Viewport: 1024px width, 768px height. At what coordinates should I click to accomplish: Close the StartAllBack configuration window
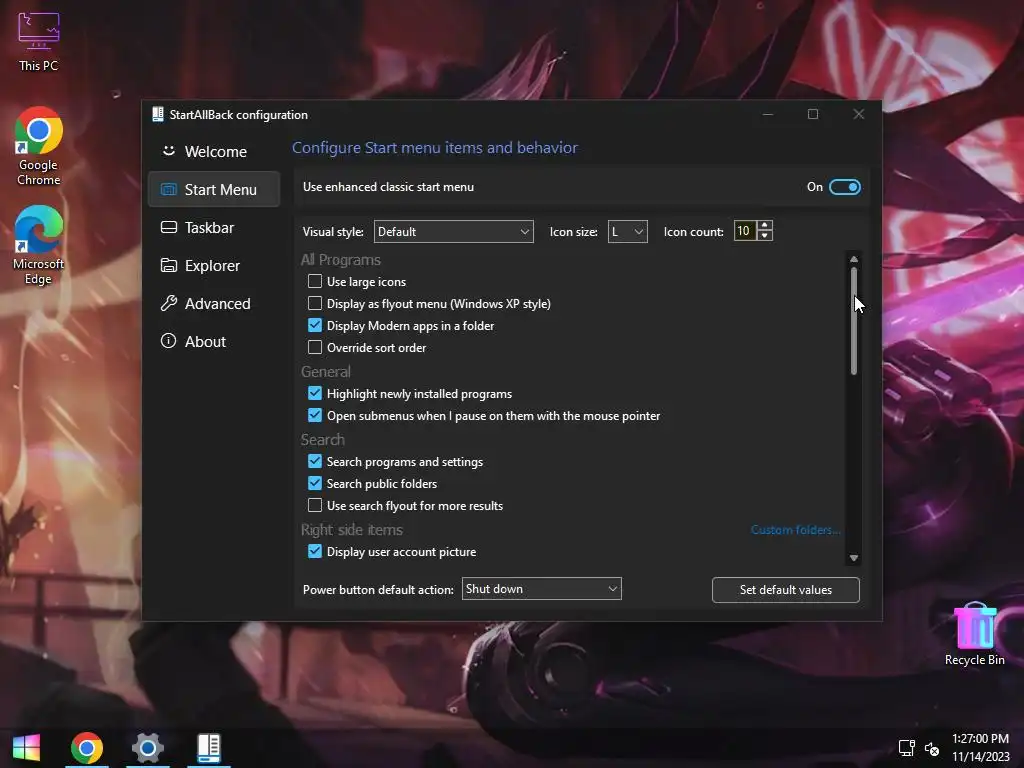coord(859,114)
